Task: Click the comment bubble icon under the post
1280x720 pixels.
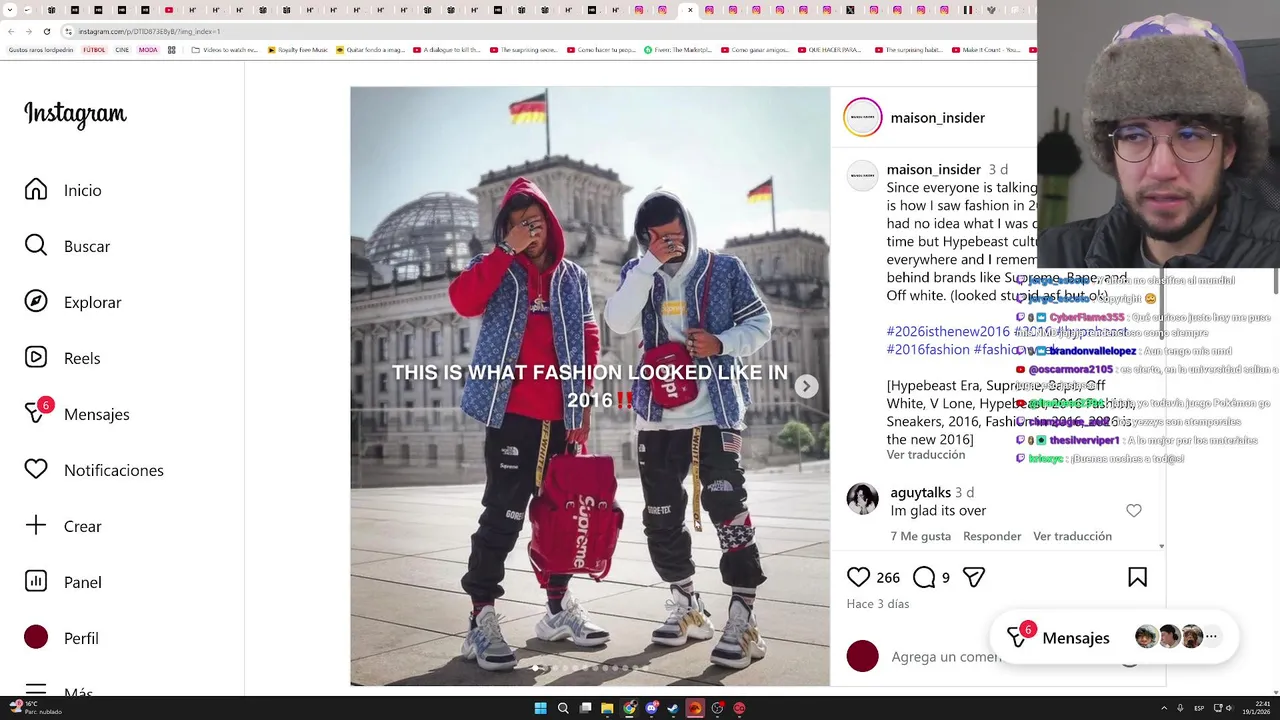Action: [x=924, y=577]
